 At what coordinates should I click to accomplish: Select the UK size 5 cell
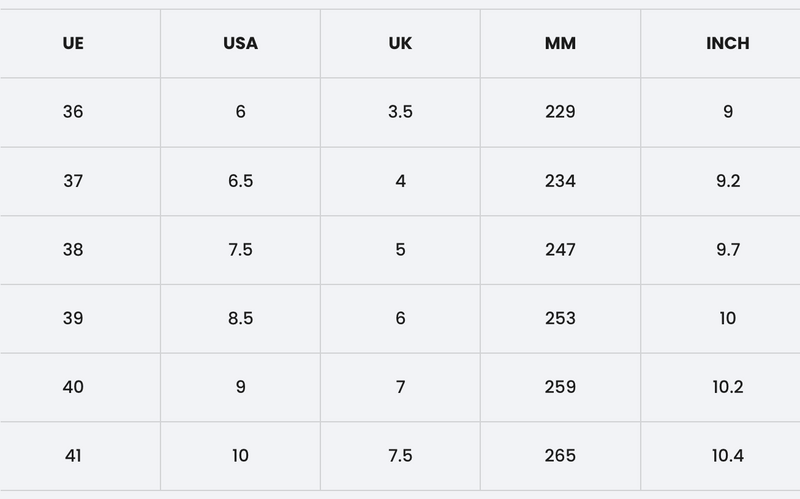pos(400,250)
